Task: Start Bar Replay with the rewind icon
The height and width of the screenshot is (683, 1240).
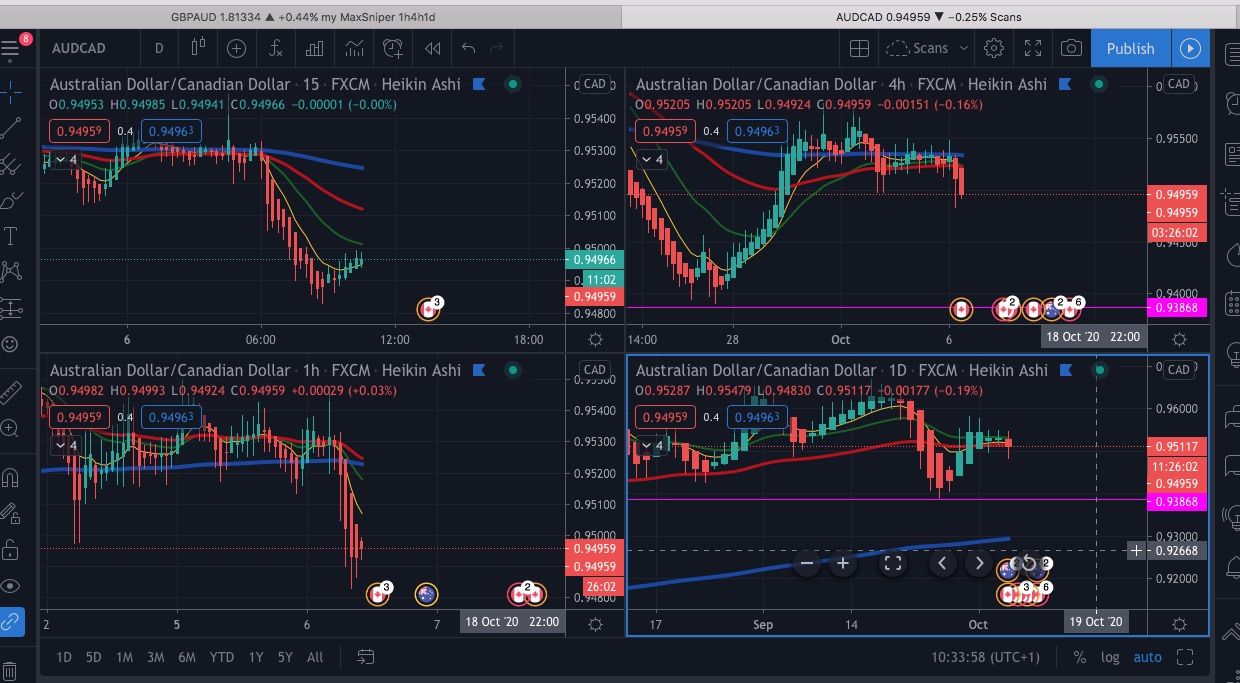Action: 432,48
